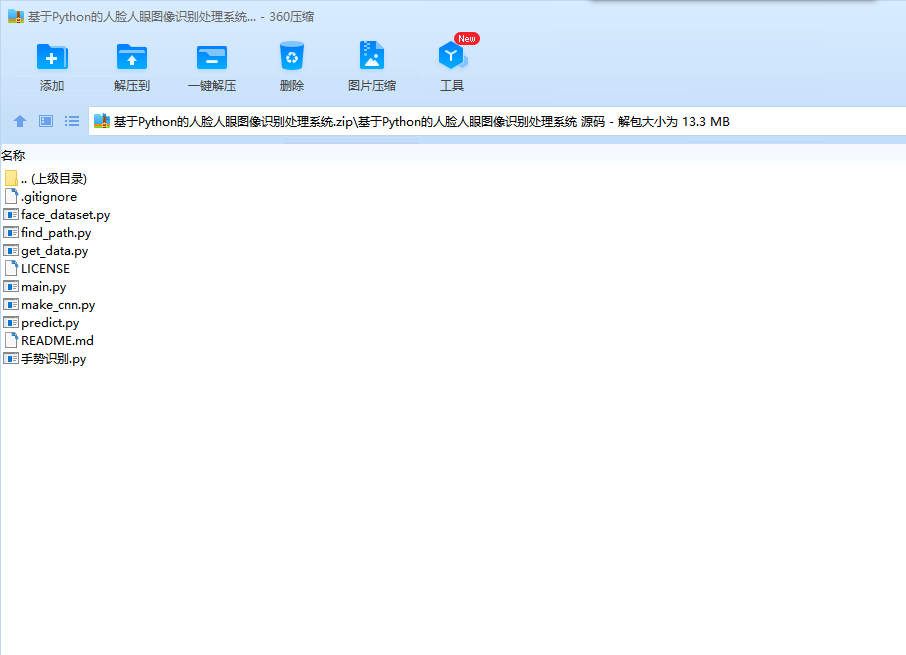Open the 工具 (Tools) icon

(x=452, y=56)
